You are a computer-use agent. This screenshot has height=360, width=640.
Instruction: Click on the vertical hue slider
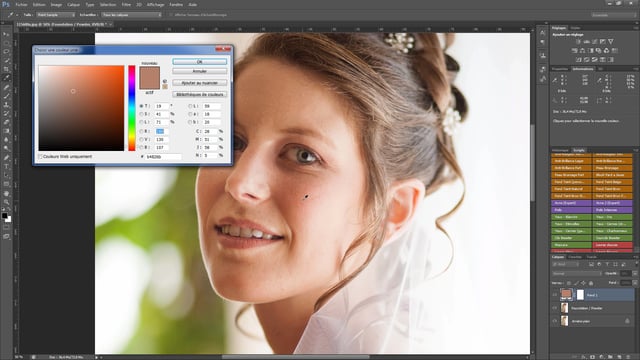(x=132, y=108)
